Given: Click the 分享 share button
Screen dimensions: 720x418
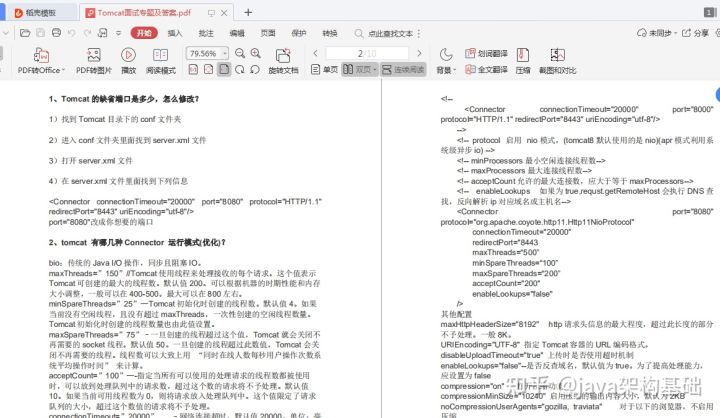Looking at the screenshot, I should pos(695,33).
